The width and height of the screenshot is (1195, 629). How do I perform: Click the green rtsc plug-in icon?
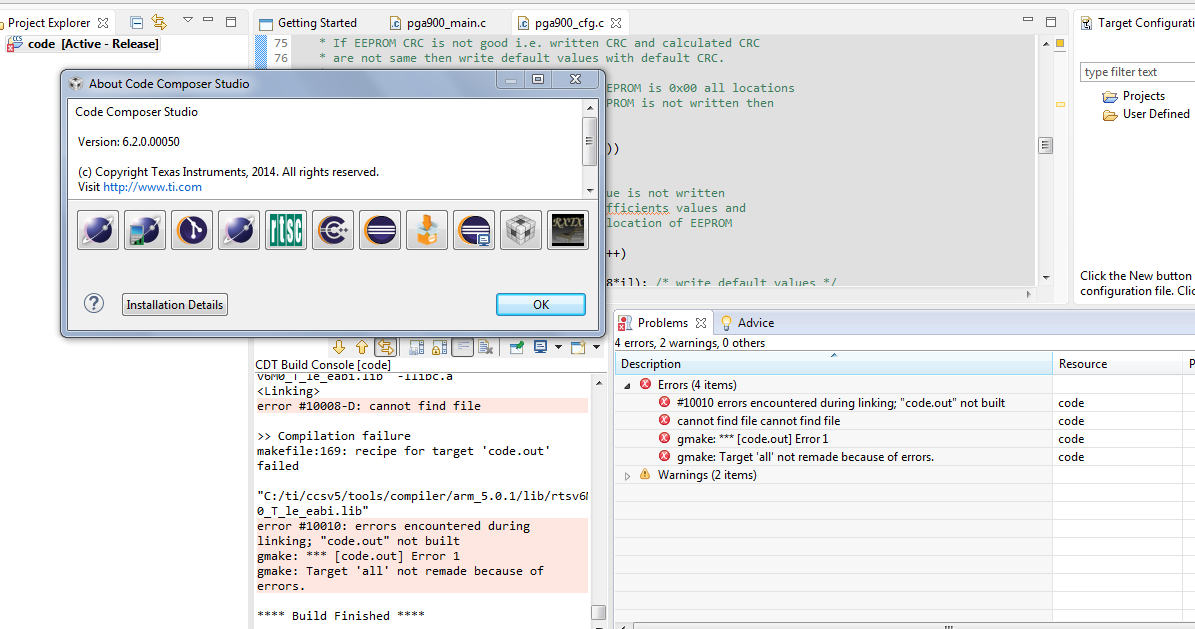tap(286, 230)
